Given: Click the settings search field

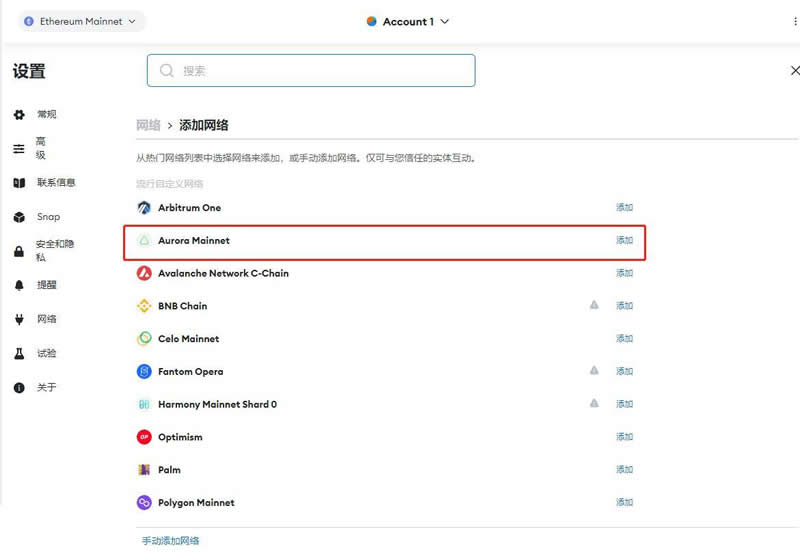Looking at the screenshot, I should [x=311, y=70].
